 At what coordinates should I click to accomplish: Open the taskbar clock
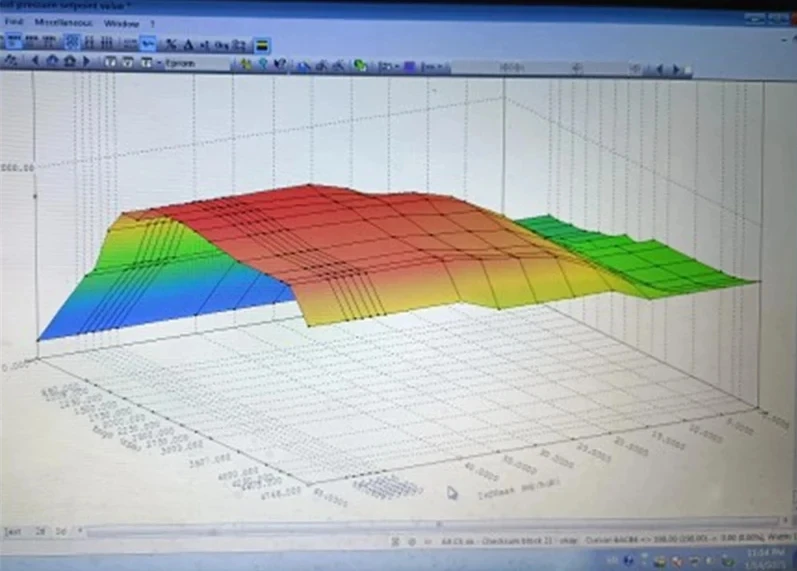click(765, 558)
